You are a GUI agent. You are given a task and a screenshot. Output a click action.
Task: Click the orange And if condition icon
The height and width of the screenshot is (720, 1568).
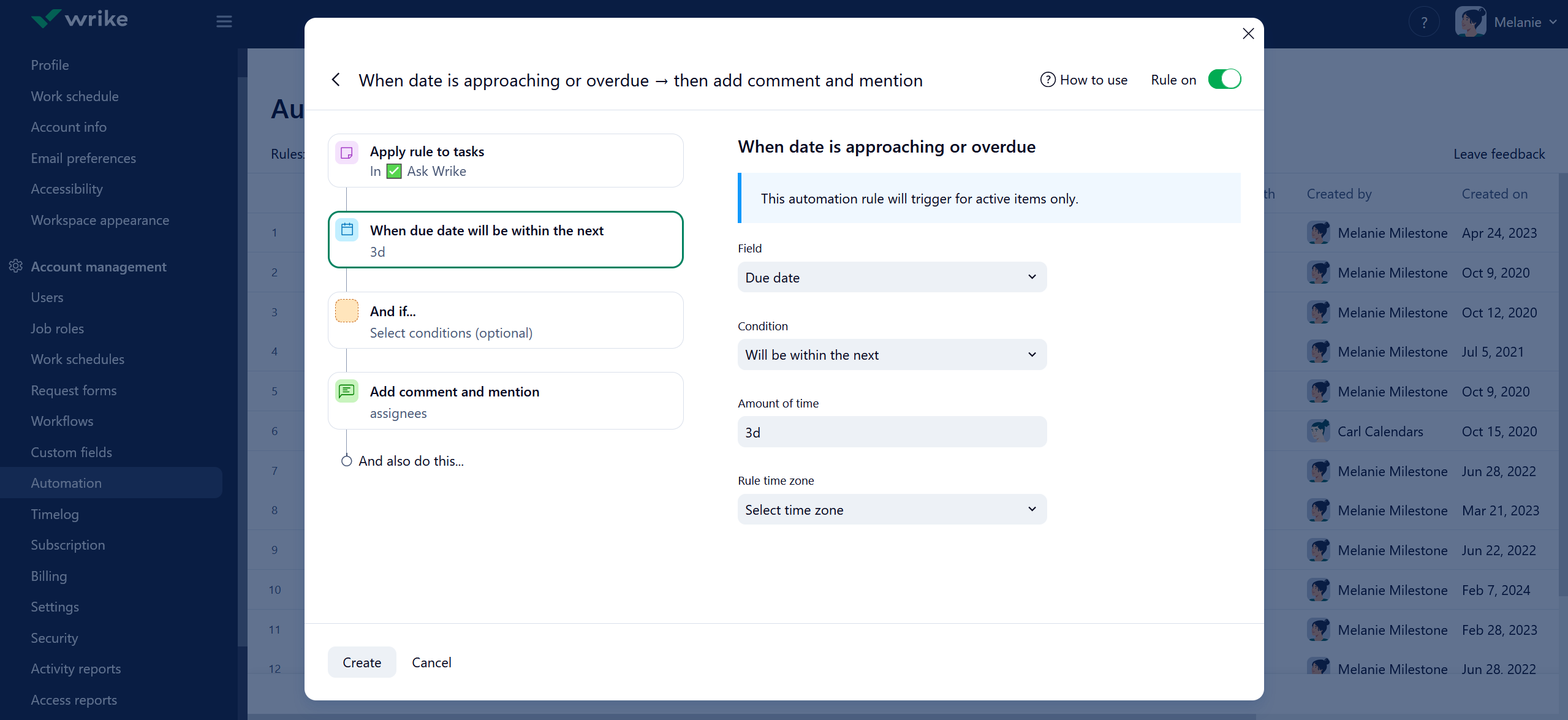point(347,311)
